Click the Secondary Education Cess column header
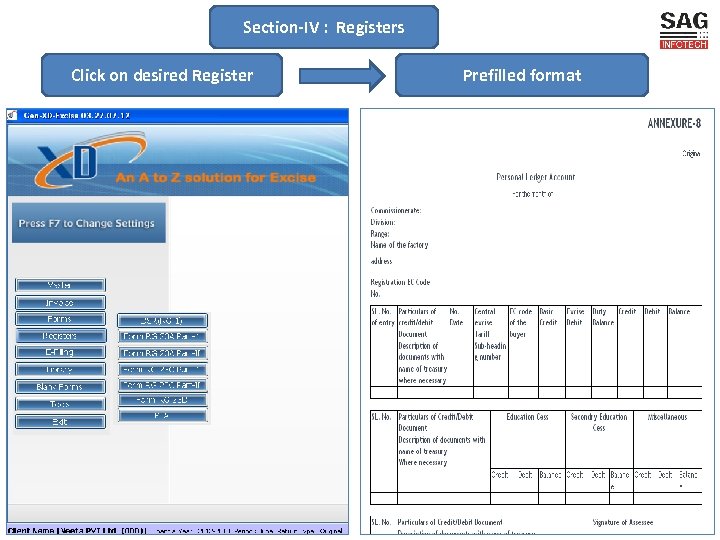 (599, 422)
